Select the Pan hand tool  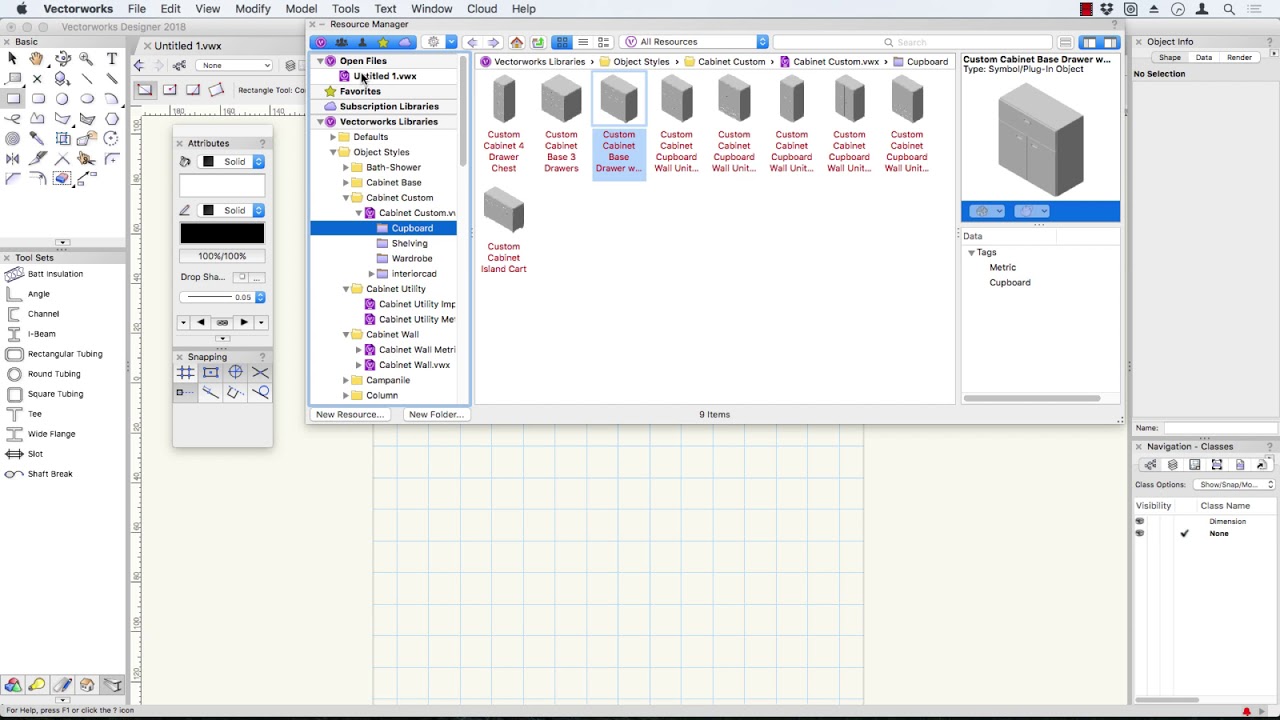coord(37,59)
